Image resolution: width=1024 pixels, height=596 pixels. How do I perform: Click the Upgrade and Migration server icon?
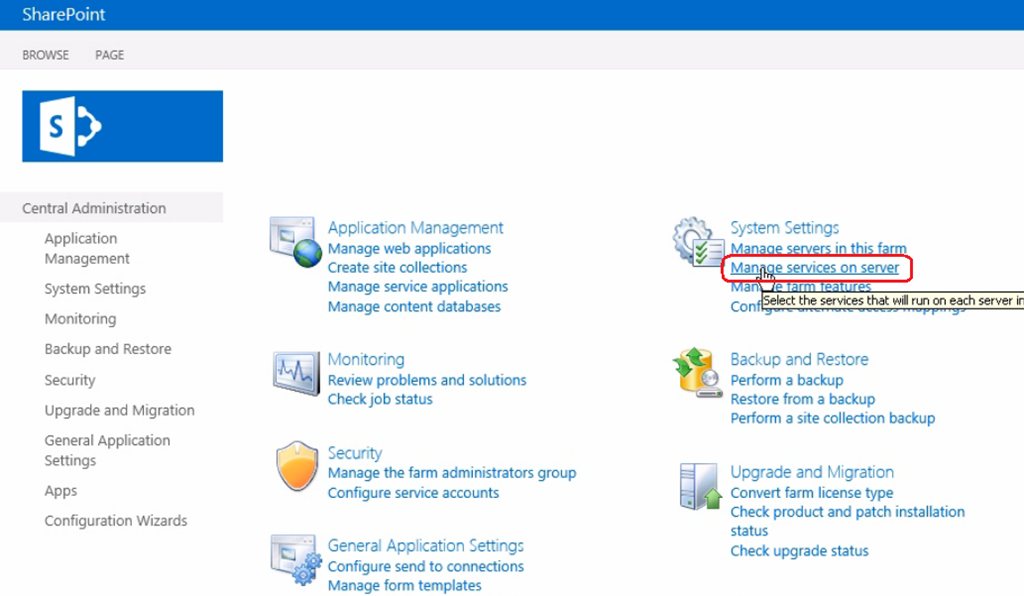click(x=700, y=486)
